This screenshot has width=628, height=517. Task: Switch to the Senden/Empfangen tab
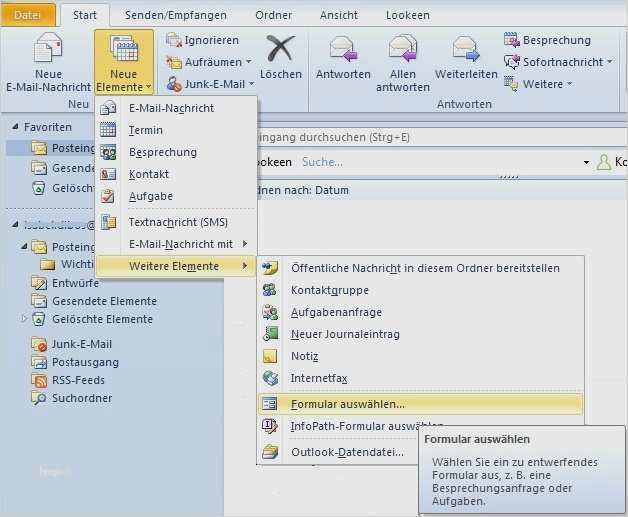point(175,15)
